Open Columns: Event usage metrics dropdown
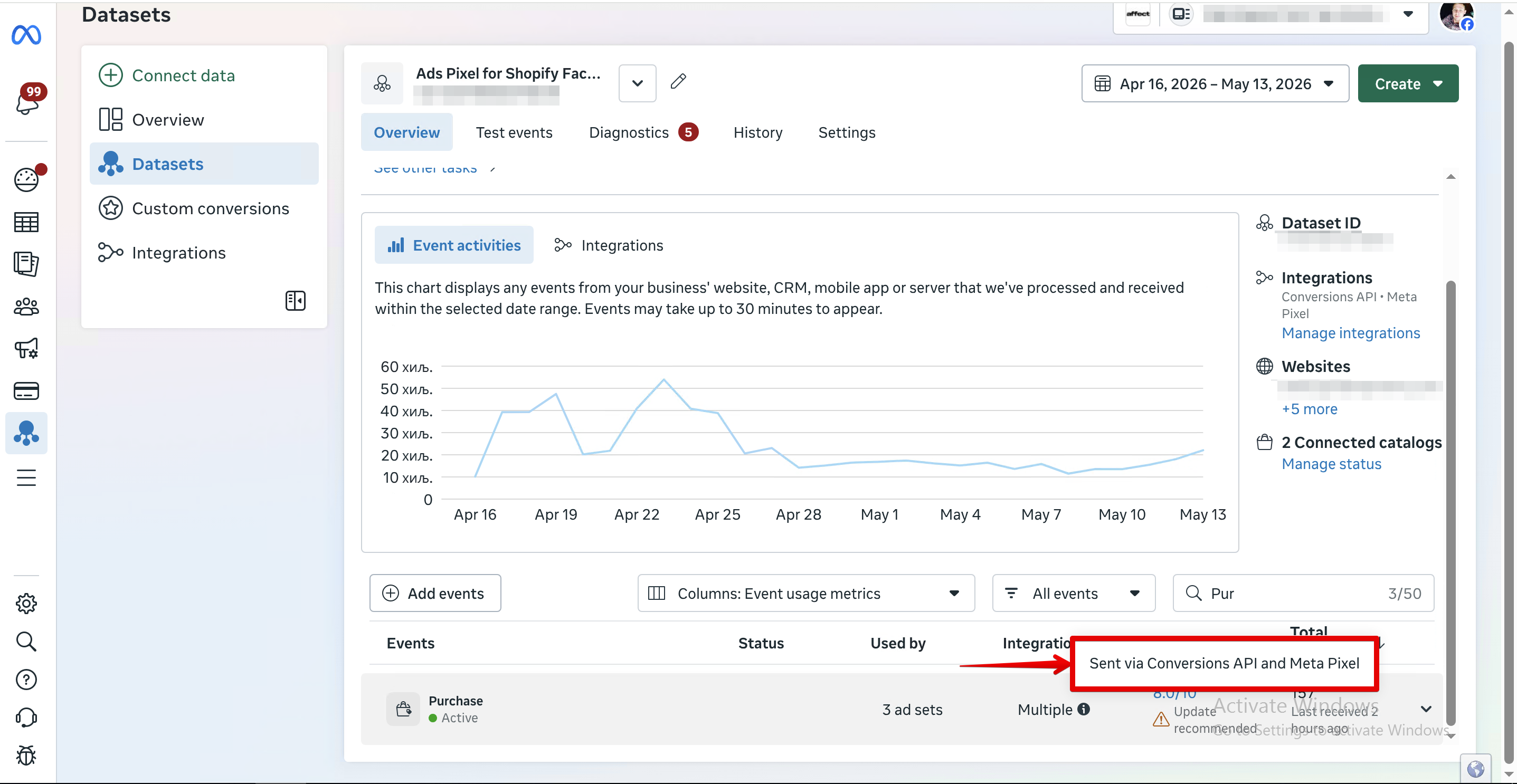 coord(805,594)
